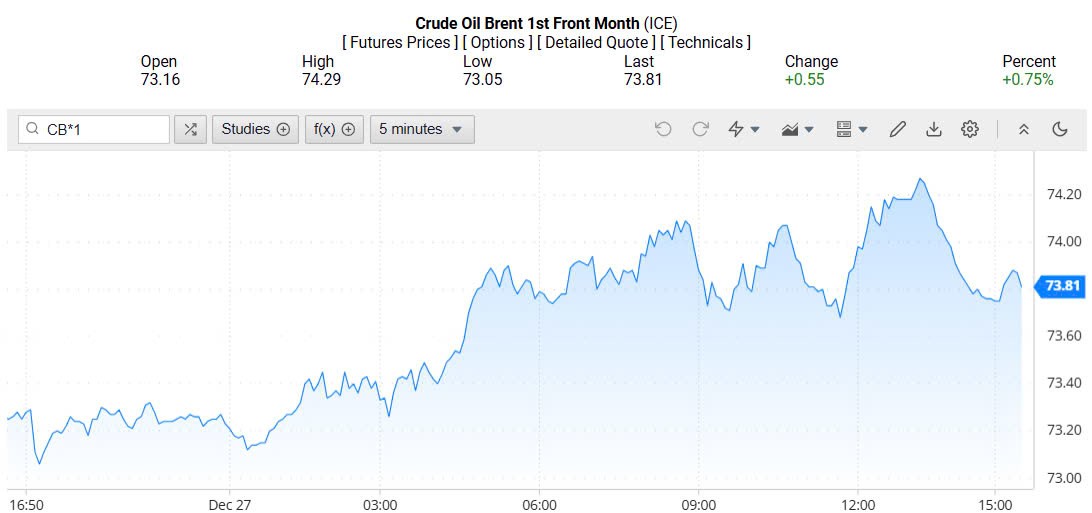This screenshot has height=513, width=1092.
Task: Collapse the toolbar with double chevron
Action: 1023,129
